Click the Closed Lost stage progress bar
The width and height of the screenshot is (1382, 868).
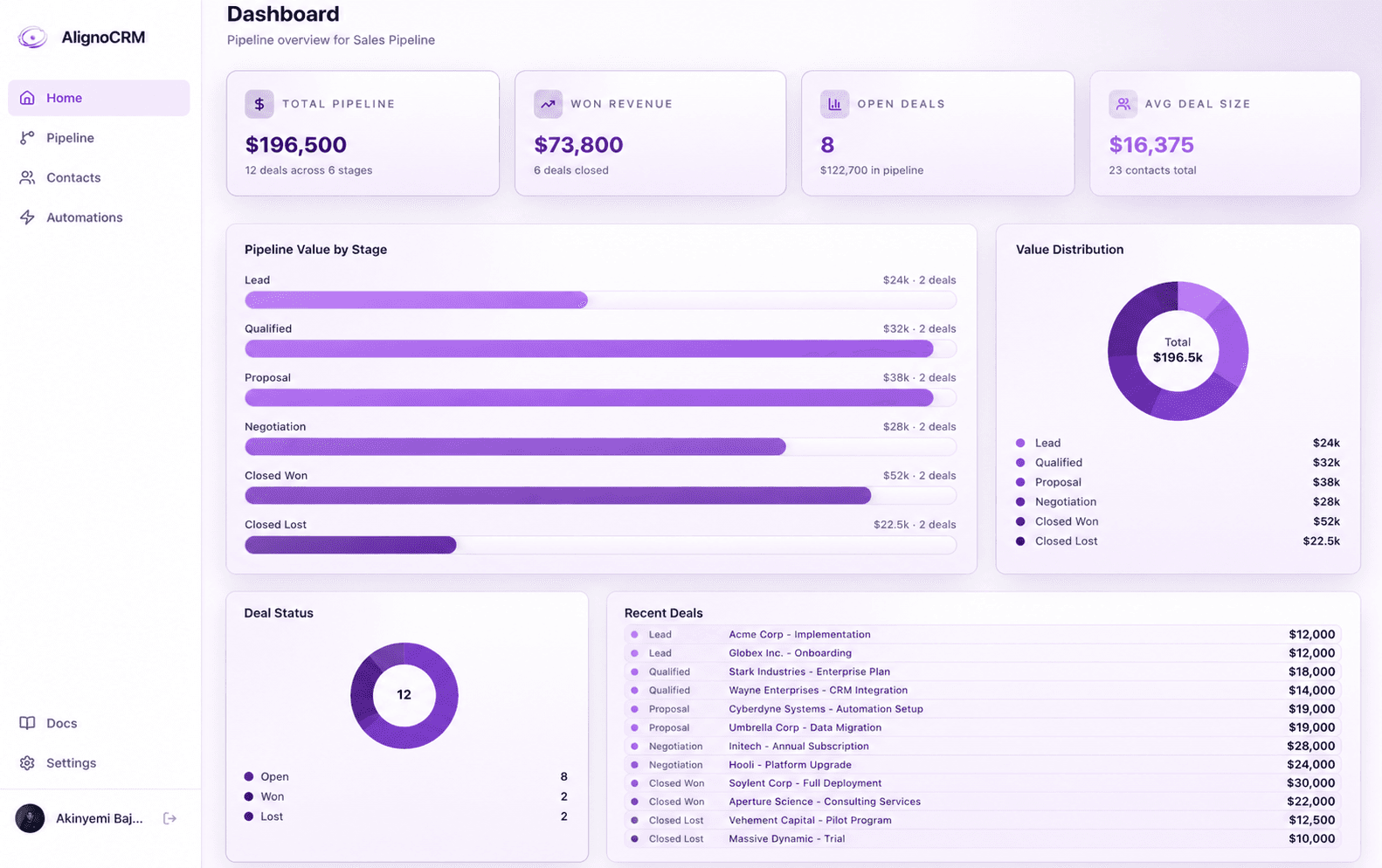pos(600,545)
